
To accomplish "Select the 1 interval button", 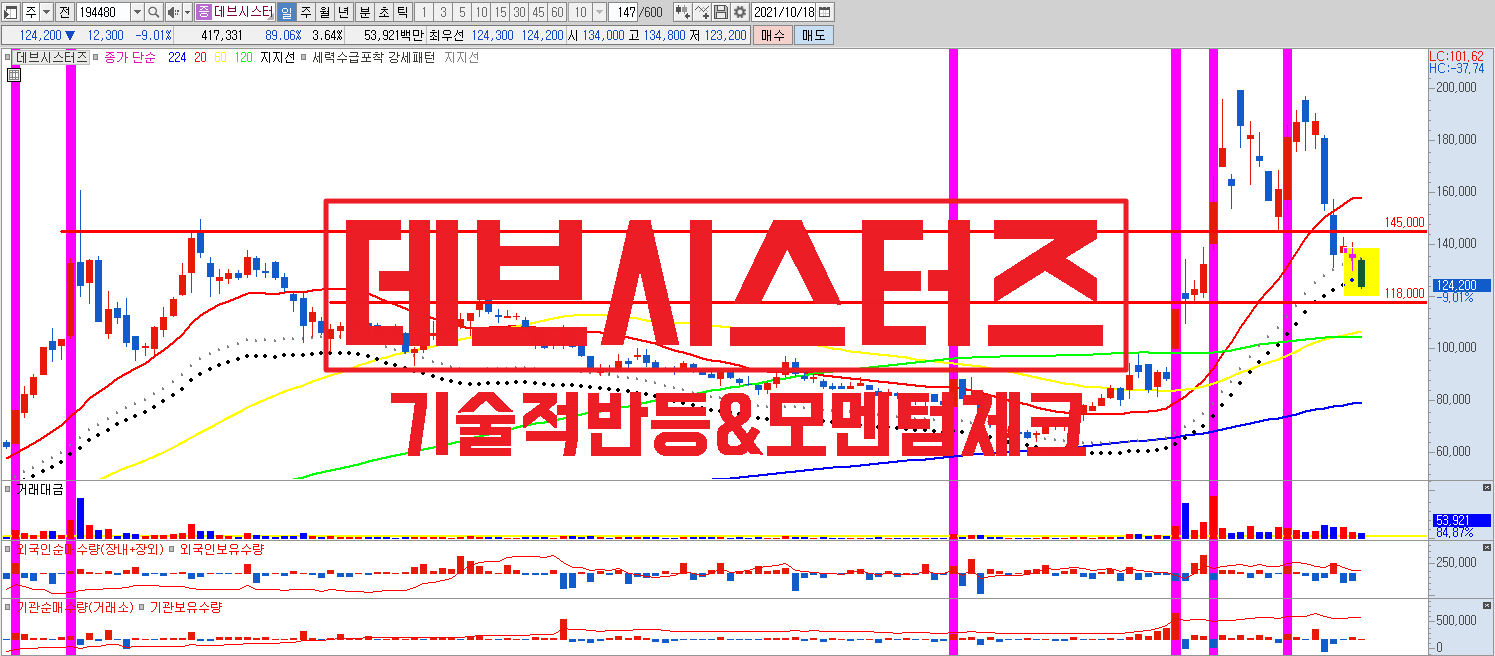I will point(424,12).
